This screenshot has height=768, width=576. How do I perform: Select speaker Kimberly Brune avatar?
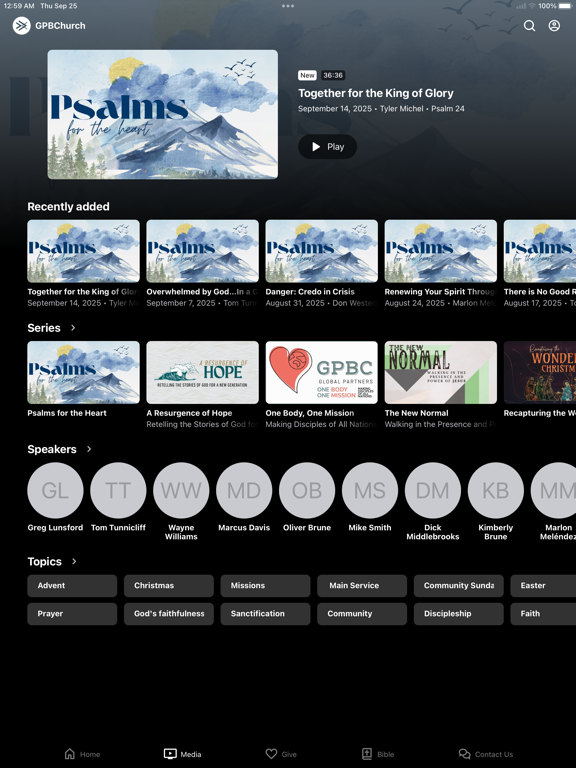(496, 490)
